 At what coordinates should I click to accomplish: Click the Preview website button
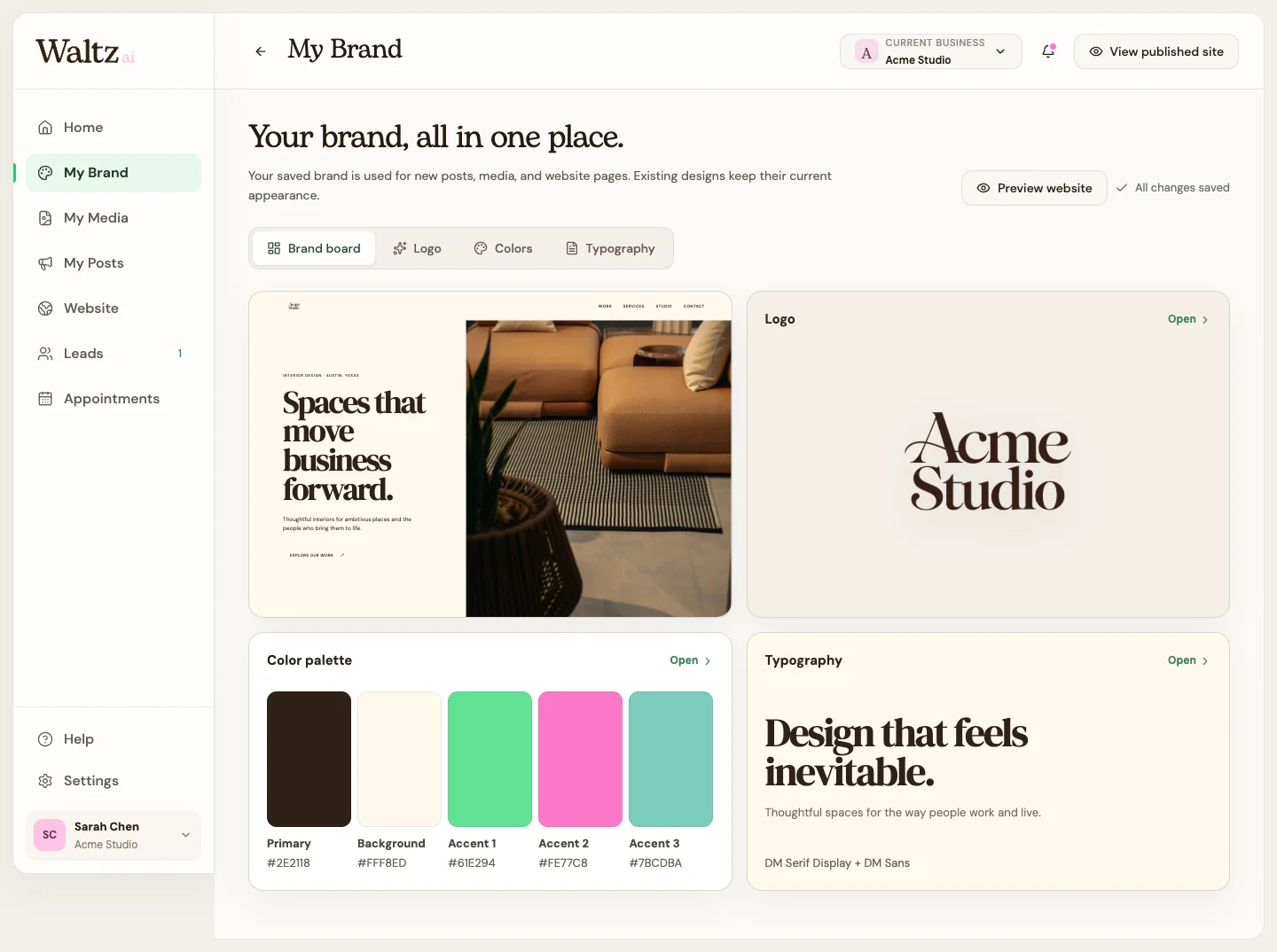1034,188
